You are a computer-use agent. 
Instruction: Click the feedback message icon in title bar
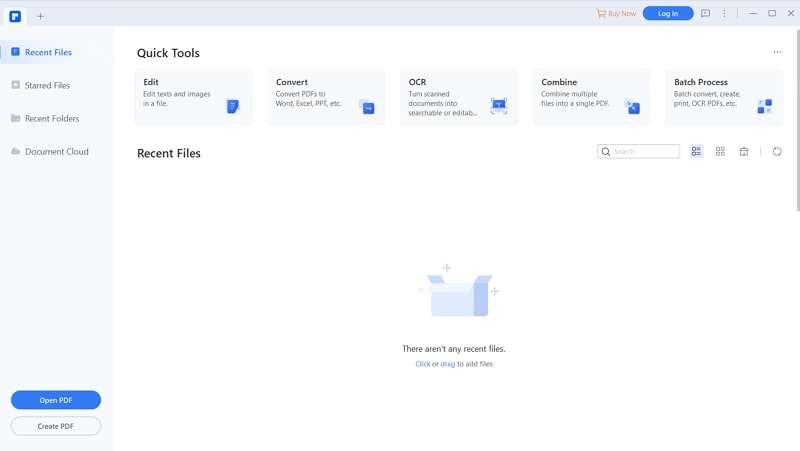click(706, 13)
